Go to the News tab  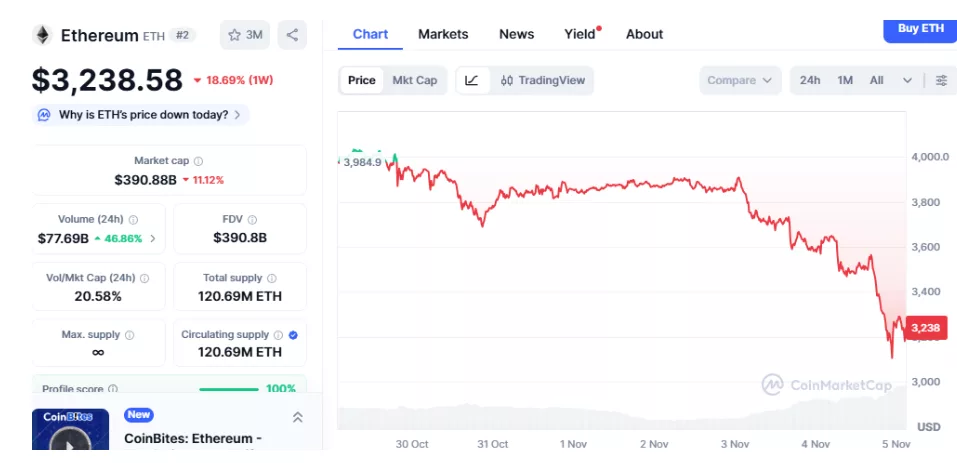pos(516,34)
